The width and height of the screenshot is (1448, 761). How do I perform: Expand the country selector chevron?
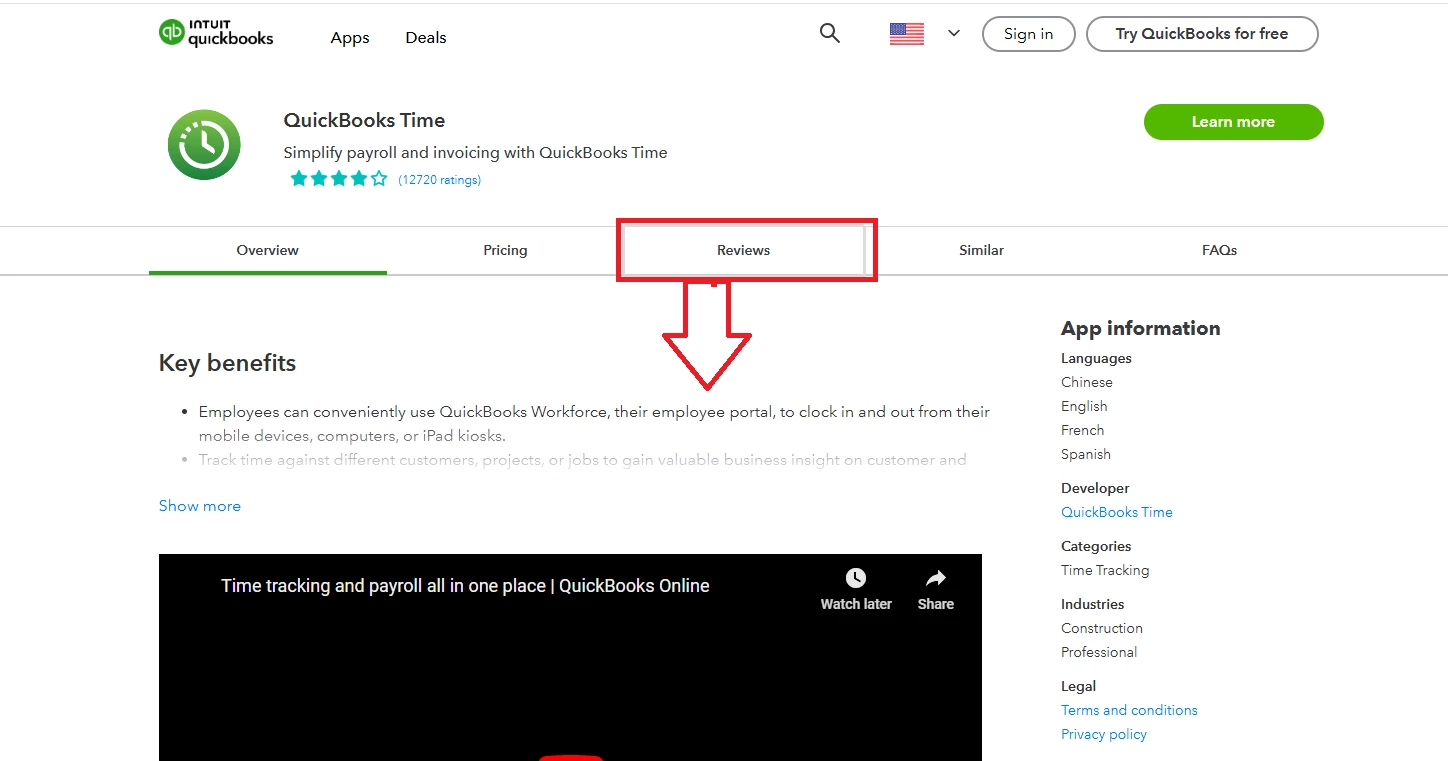coord(954,34)
